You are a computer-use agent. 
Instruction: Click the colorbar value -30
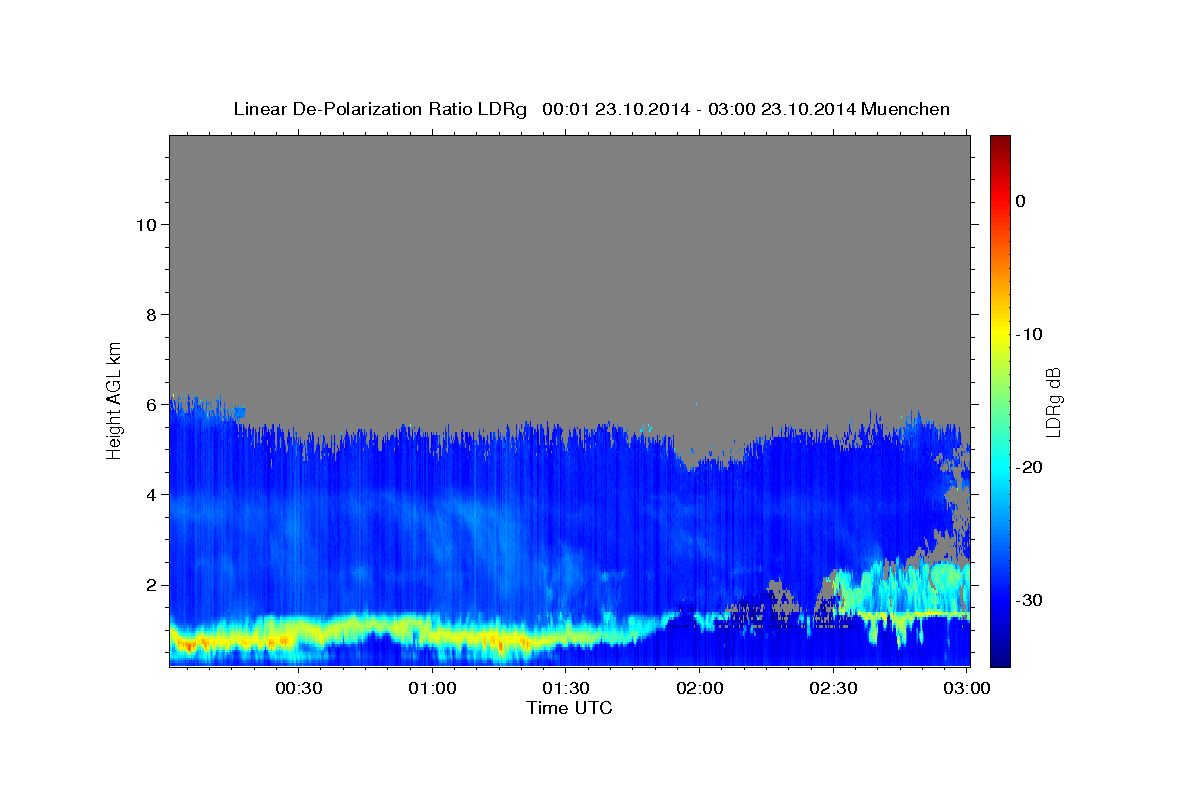1029,600
